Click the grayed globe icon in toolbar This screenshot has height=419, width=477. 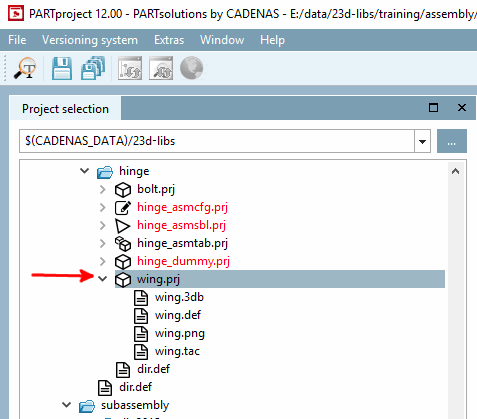point(192,68)
